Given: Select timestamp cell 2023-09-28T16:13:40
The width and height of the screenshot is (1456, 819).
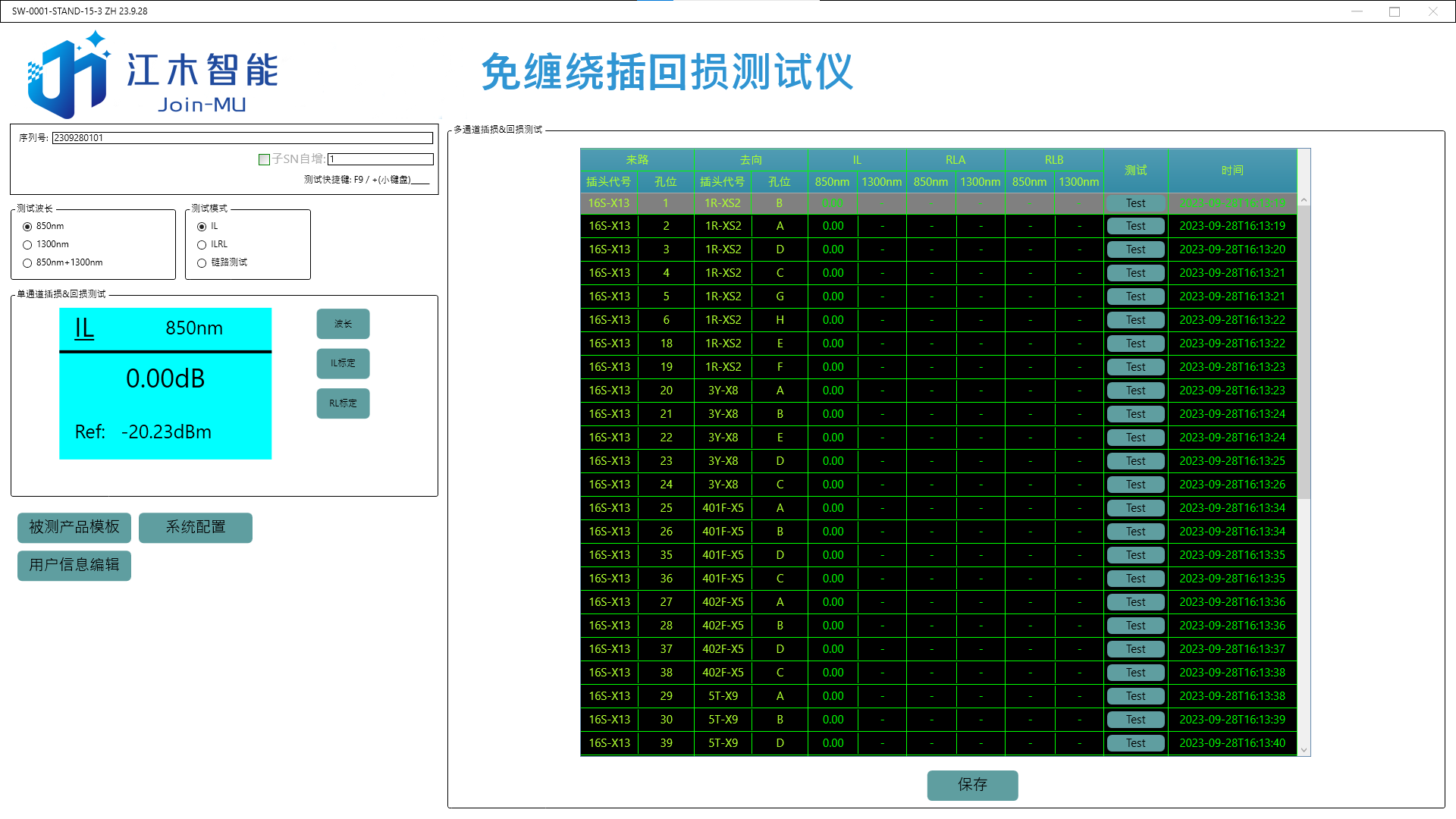Looking at the screenshot, I should point(1232,743).
